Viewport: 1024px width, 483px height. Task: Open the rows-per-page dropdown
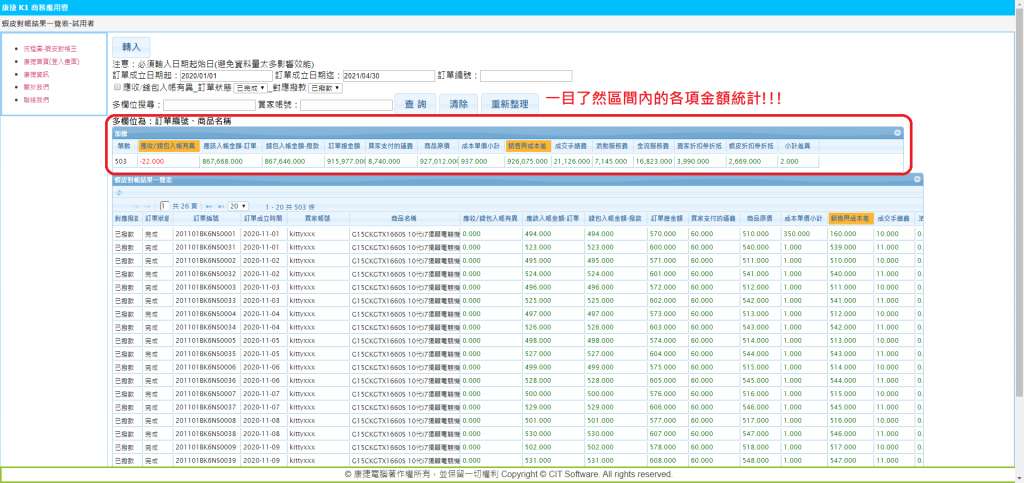pos(237,204)
